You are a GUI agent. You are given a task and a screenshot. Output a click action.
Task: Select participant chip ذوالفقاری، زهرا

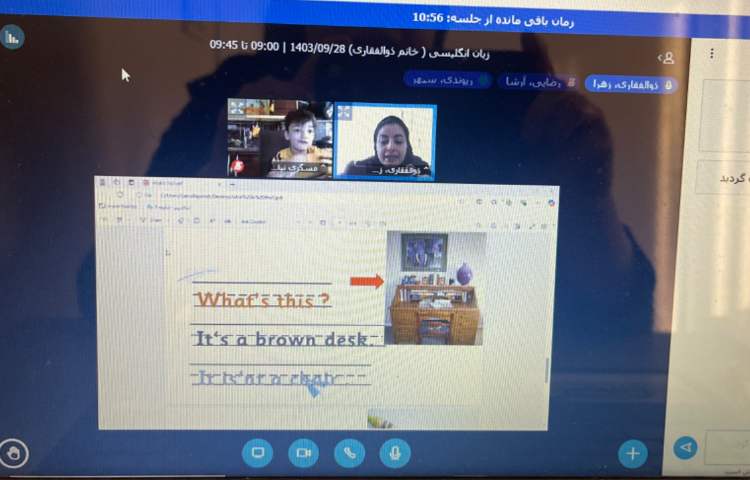point(630,85)
